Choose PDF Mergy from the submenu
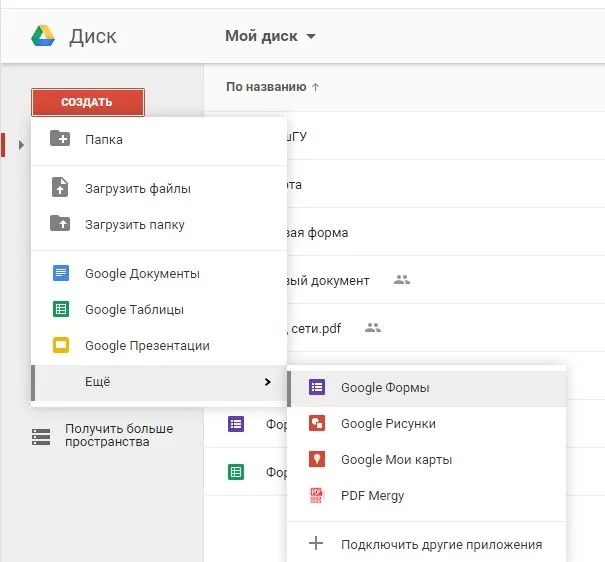The image size is (605, 562). coord(426,495)
